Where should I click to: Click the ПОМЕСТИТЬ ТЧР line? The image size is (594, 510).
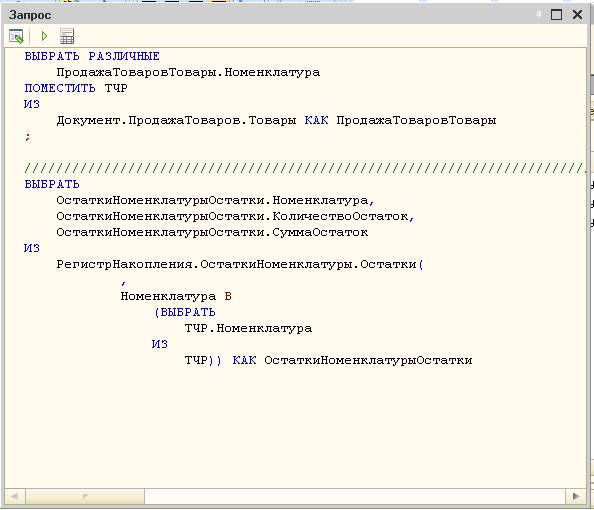(76, 88)
